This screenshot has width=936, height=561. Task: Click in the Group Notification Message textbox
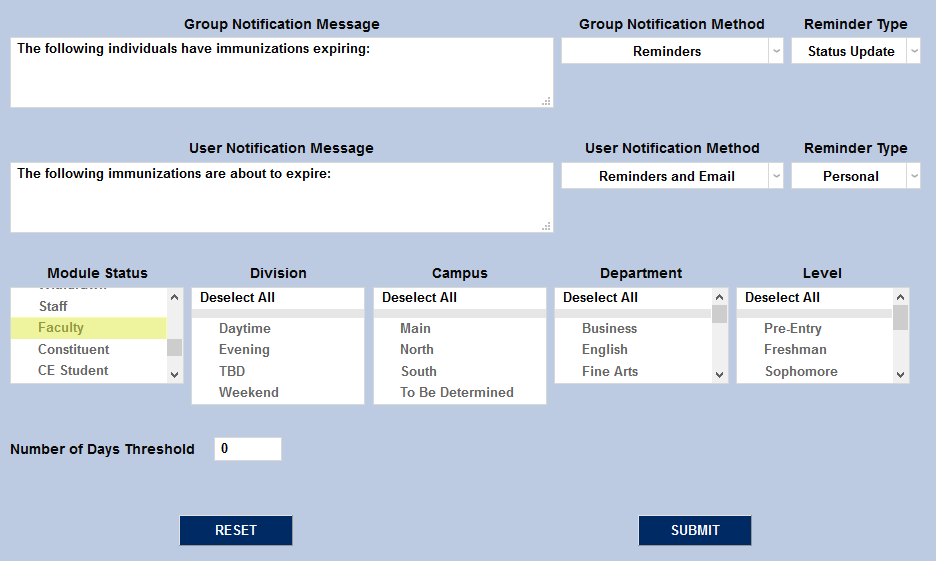[282, 73]
